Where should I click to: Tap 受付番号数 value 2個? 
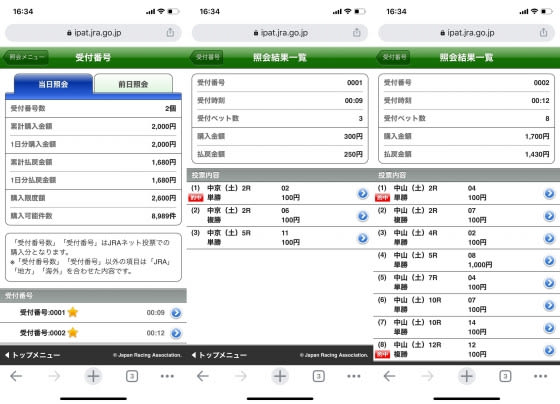tap(170, 108)
